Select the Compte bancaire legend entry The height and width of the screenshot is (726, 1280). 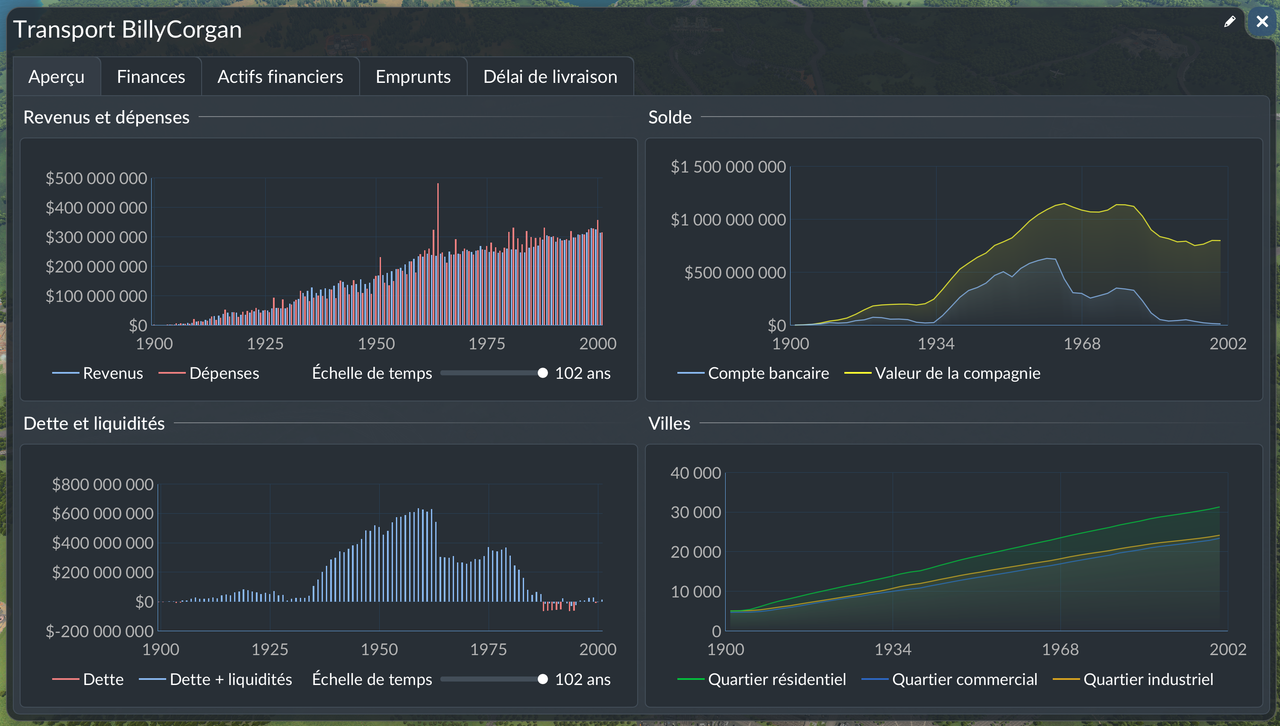[x=754, y=373]
